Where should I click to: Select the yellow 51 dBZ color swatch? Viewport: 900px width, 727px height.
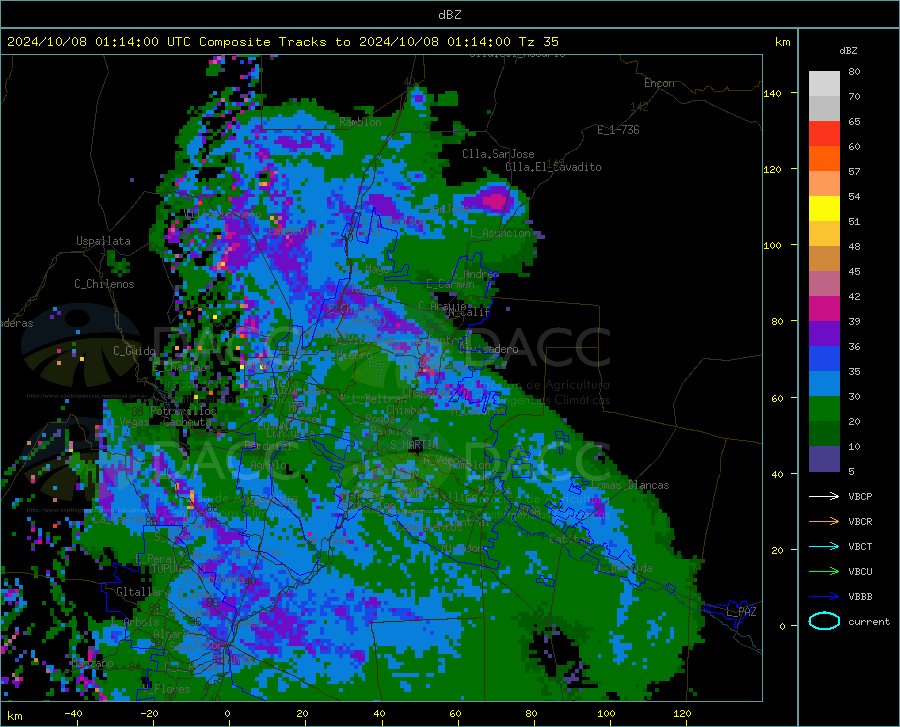824,209
